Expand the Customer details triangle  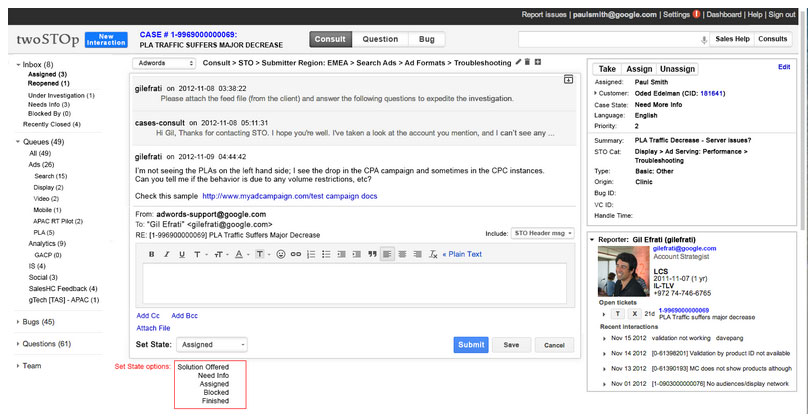(x=595, y=93)
